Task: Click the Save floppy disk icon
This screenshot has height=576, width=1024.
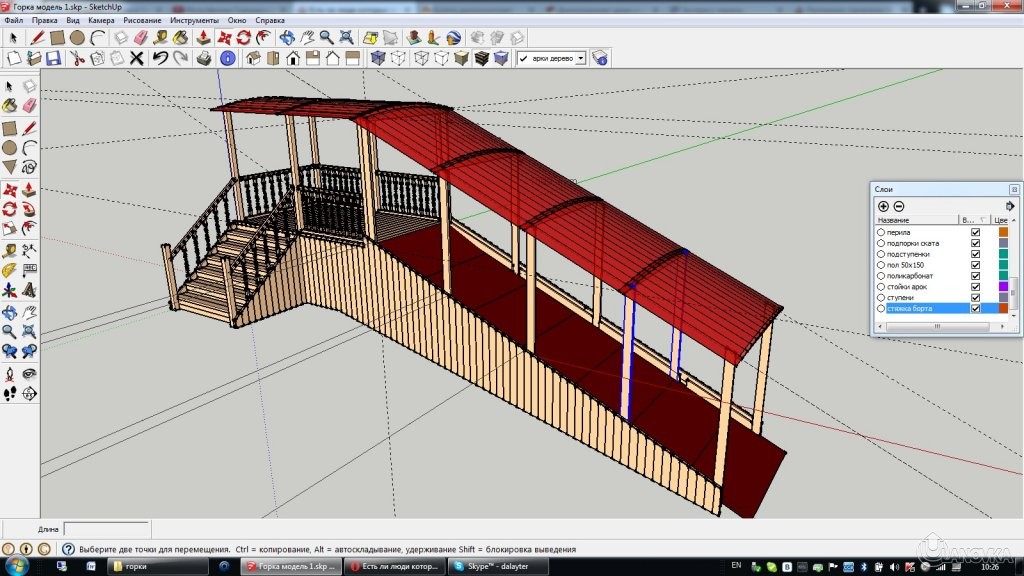Action: click(53, 58)
